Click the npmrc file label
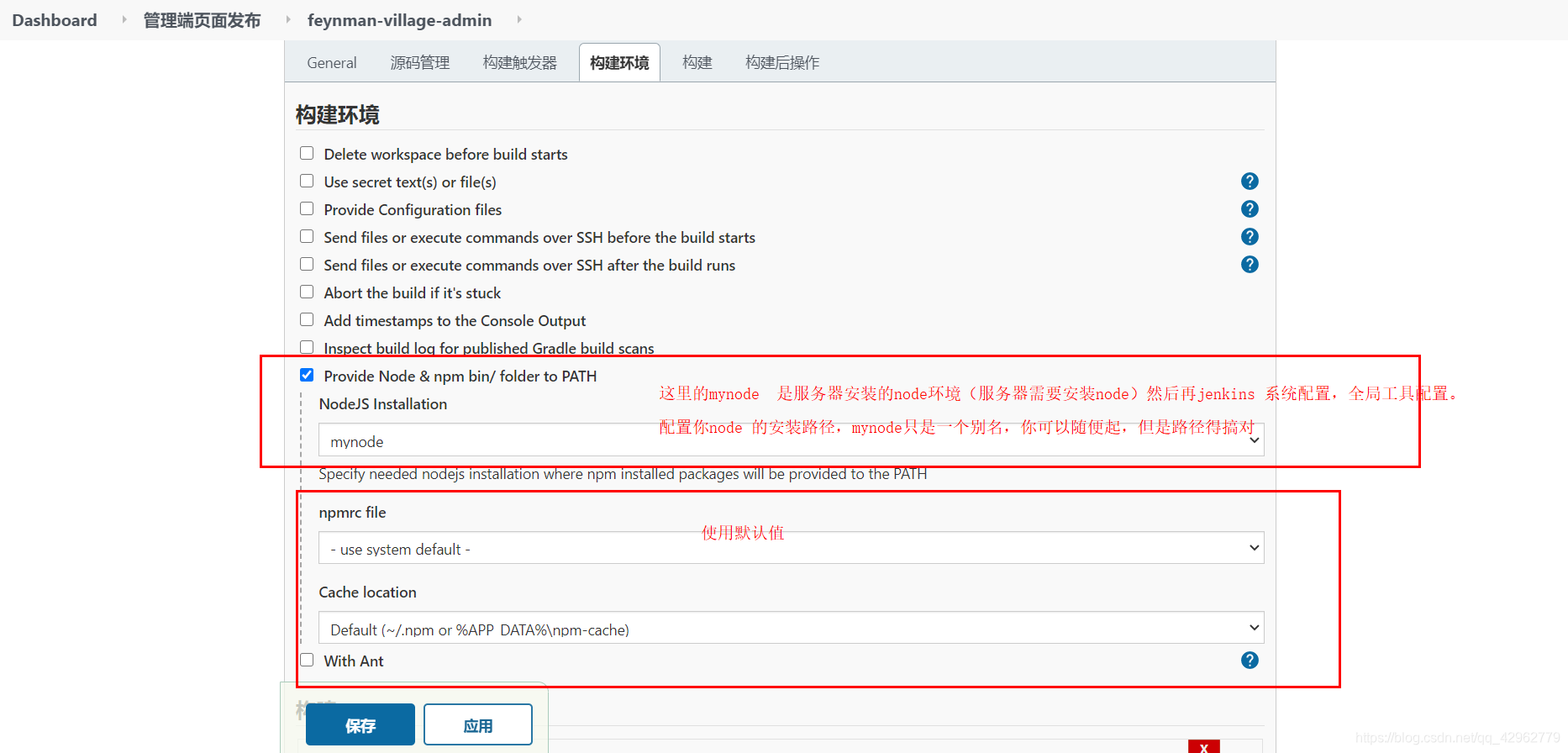The image size is (1568, 753). coord(353,513)
